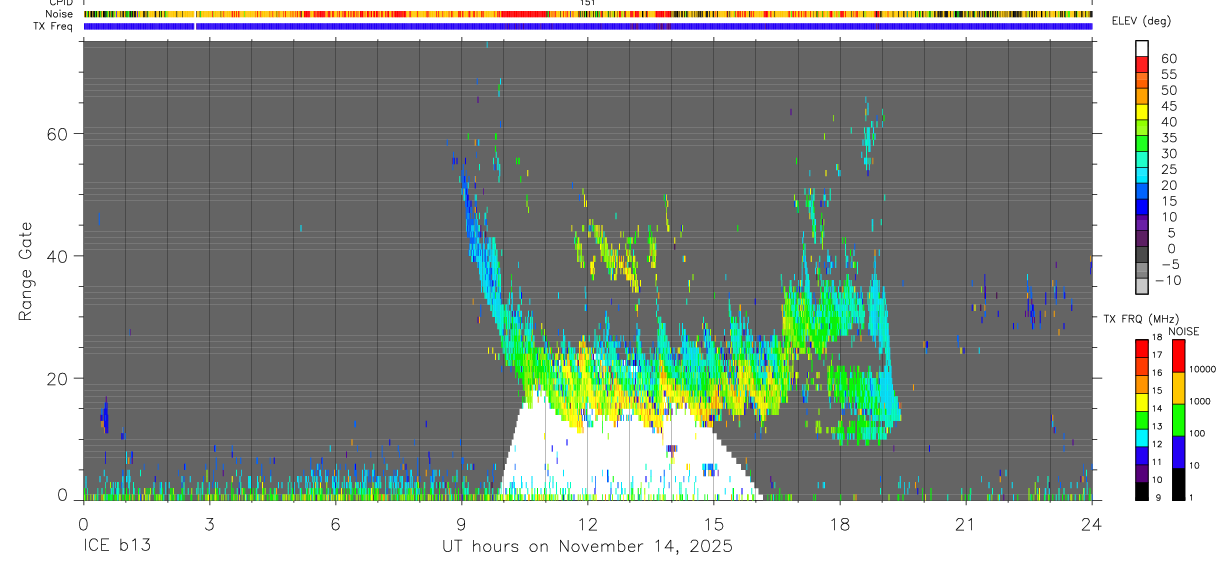This screenshot has height=567, width=1228.
Task: Click "UT hours on November 14, 2025" axis title
Action: coord(588,547)
